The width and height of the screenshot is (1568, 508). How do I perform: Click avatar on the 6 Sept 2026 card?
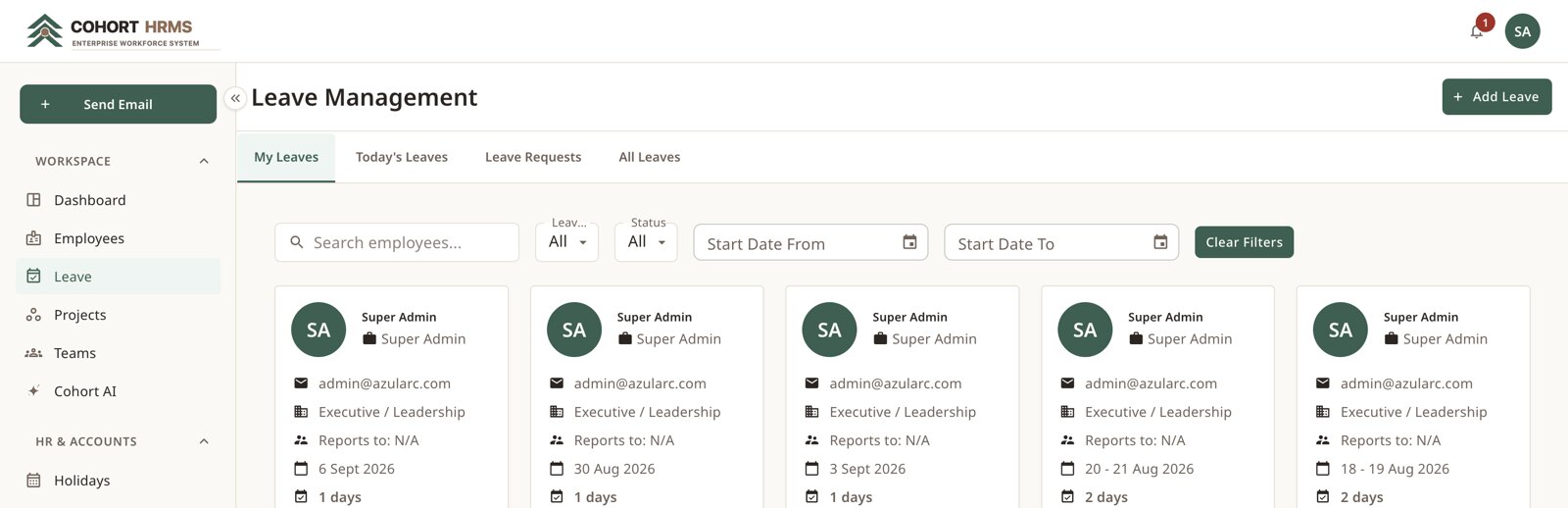(x=318, y=330)
